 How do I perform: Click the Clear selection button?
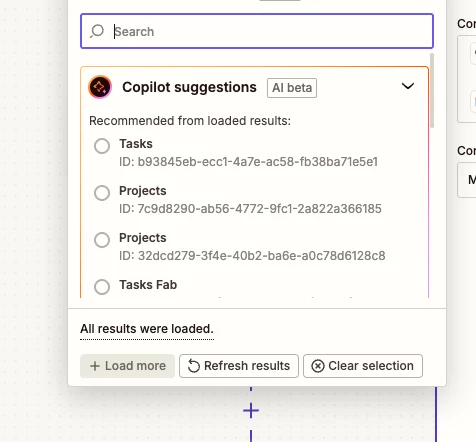(363, 366)
